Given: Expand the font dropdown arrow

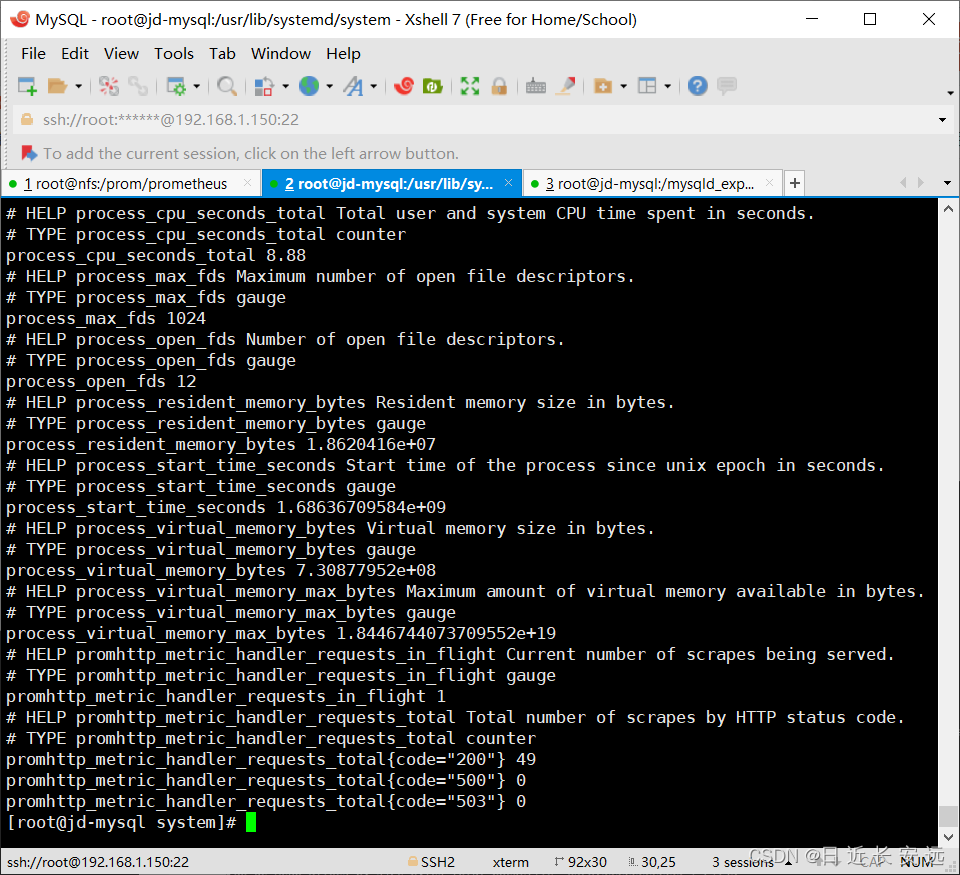Looking at the screenshot, I should point(373,86).
